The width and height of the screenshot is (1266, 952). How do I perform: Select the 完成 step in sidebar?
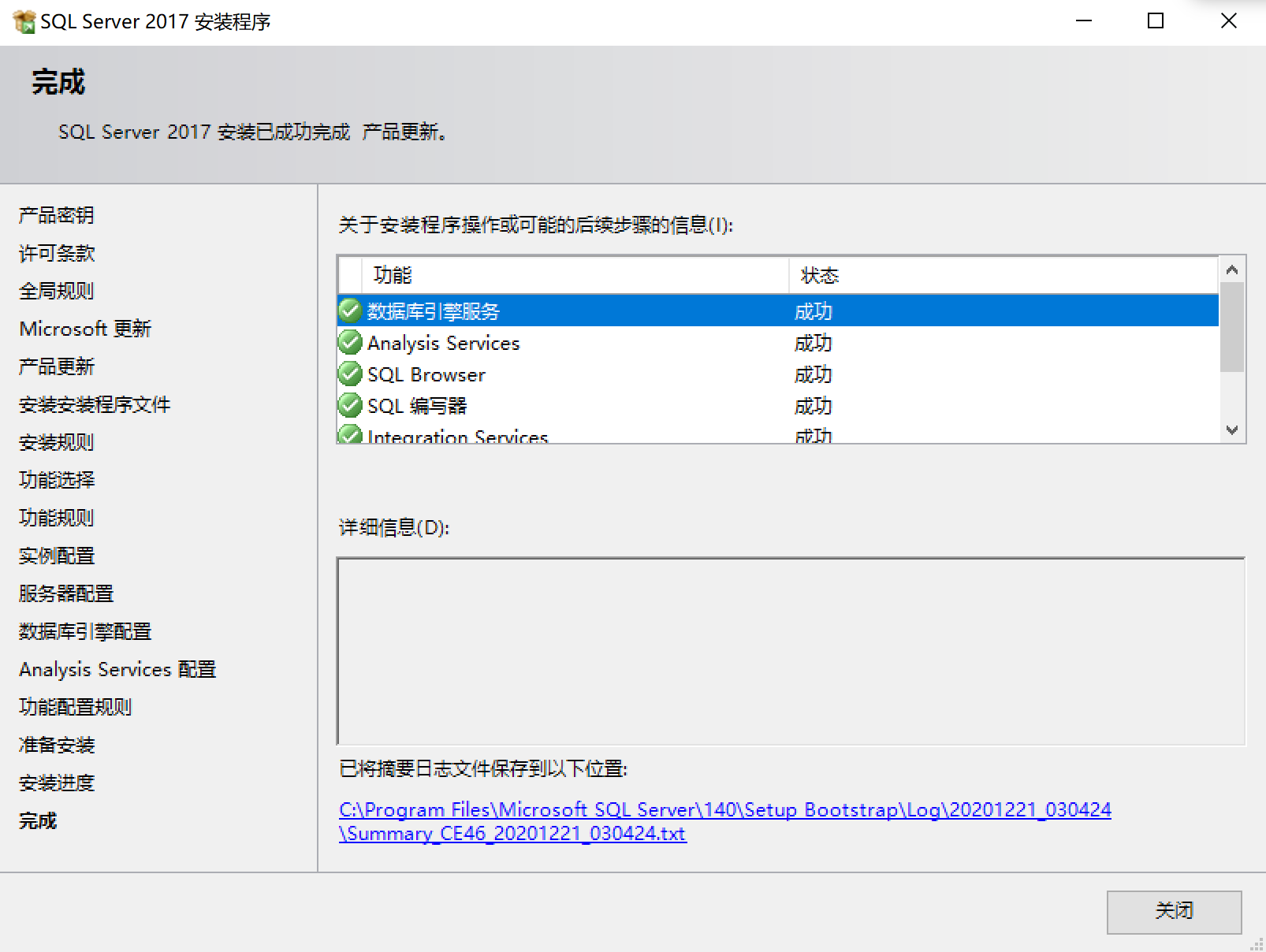(x=37, y=820)
